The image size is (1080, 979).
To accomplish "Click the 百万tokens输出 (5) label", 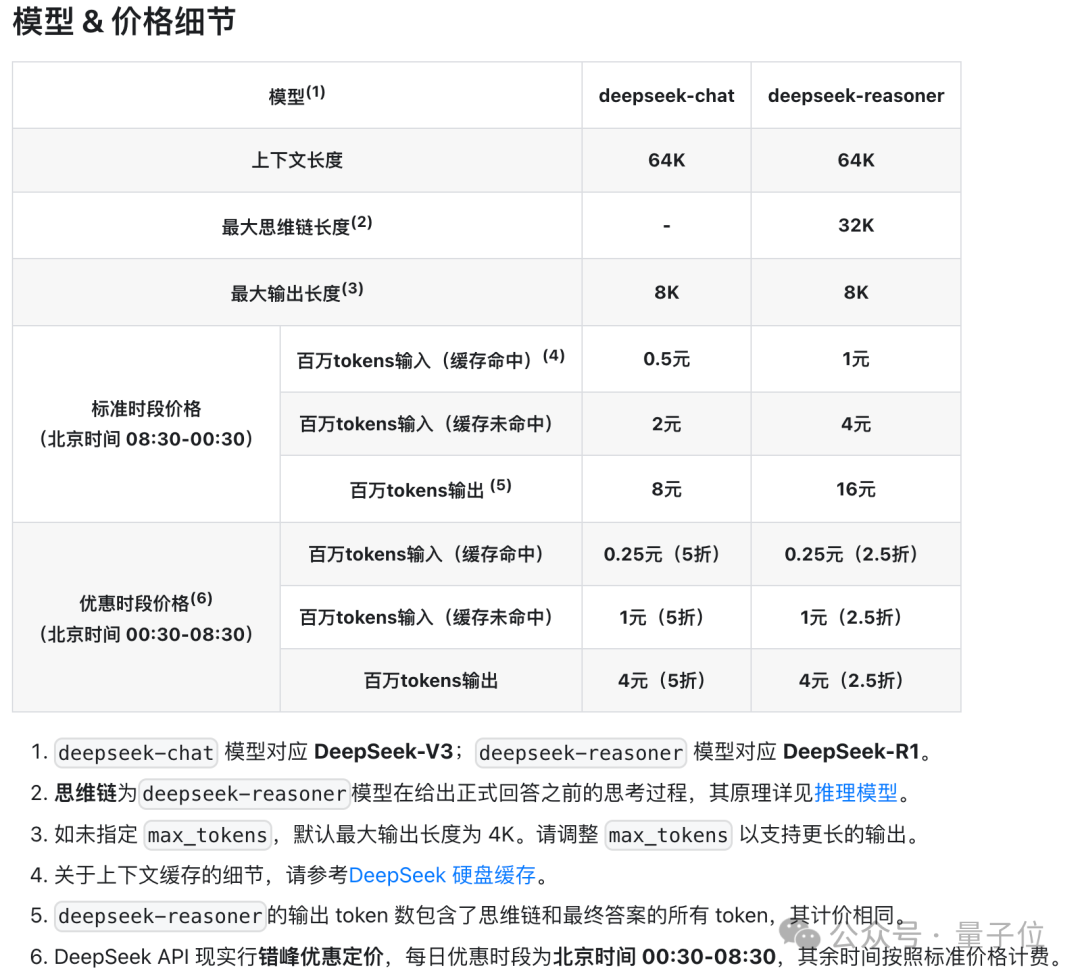I will pos(430,489).
